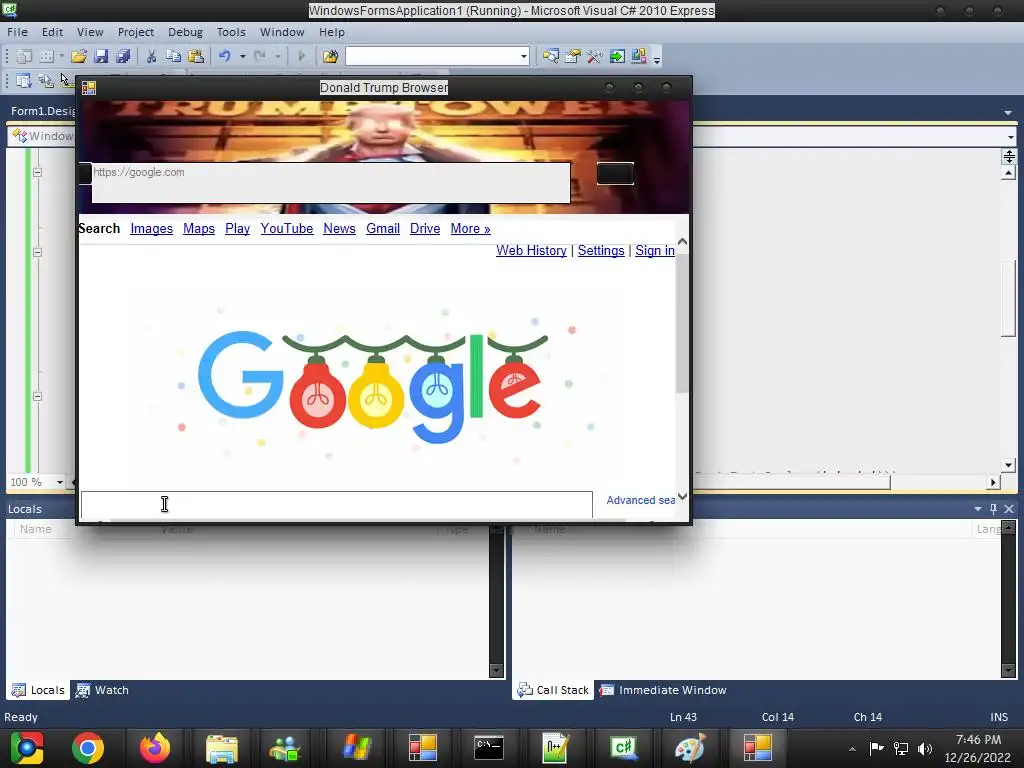The image size is (1024, 768).
Task: Open the Edit menu
Action: 52,32
